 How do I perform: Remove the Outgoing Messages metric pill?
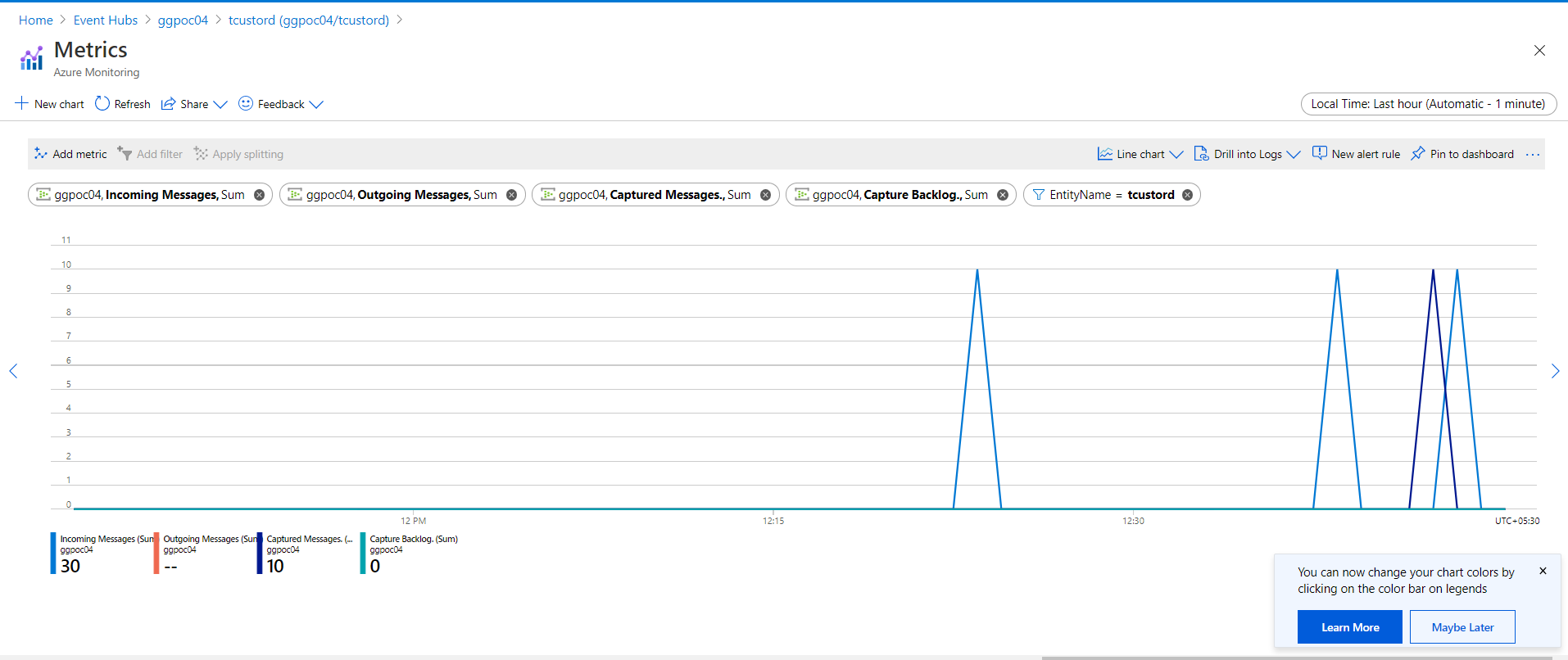[511, 195]
